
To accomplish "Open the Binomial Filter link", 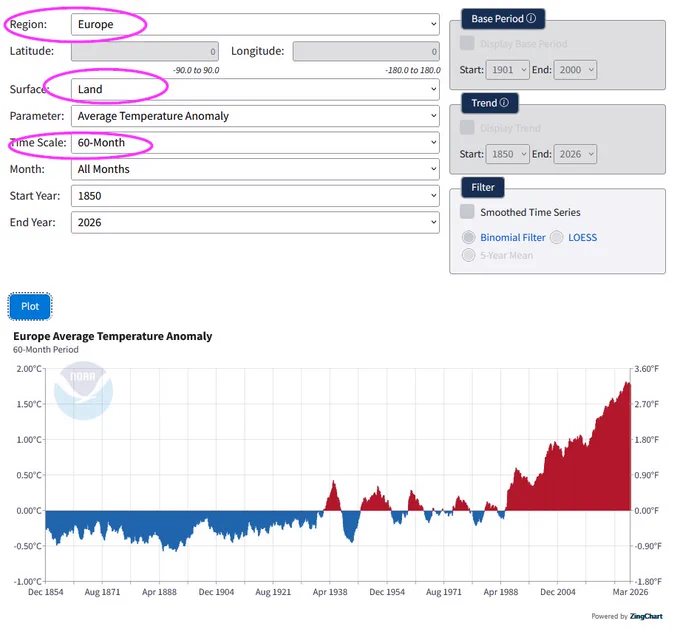I will (513, 238).
